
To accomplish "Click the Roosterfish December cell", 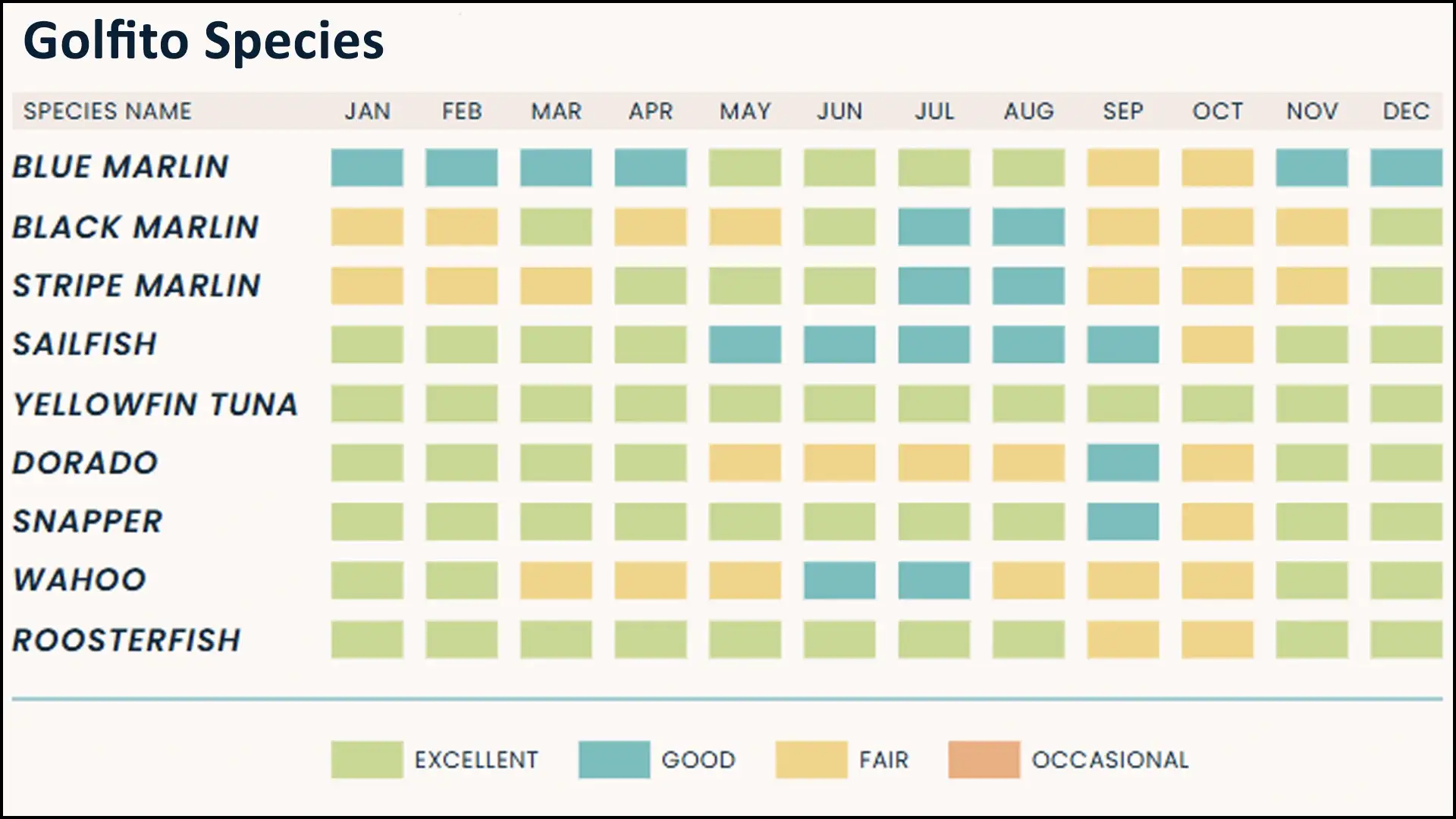I will [x=1406, y=639].
